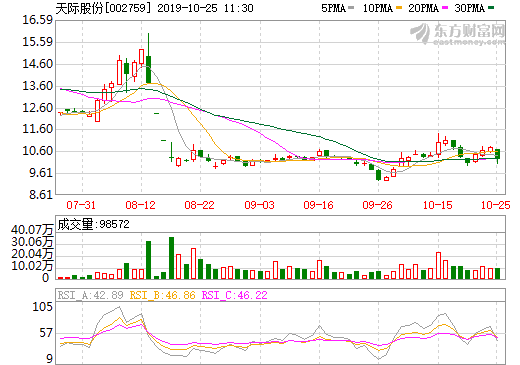The width and height of the screenshot is (520, 365).
Task: Click the 8.61 price axis label
Action: [x=41, y=195]
